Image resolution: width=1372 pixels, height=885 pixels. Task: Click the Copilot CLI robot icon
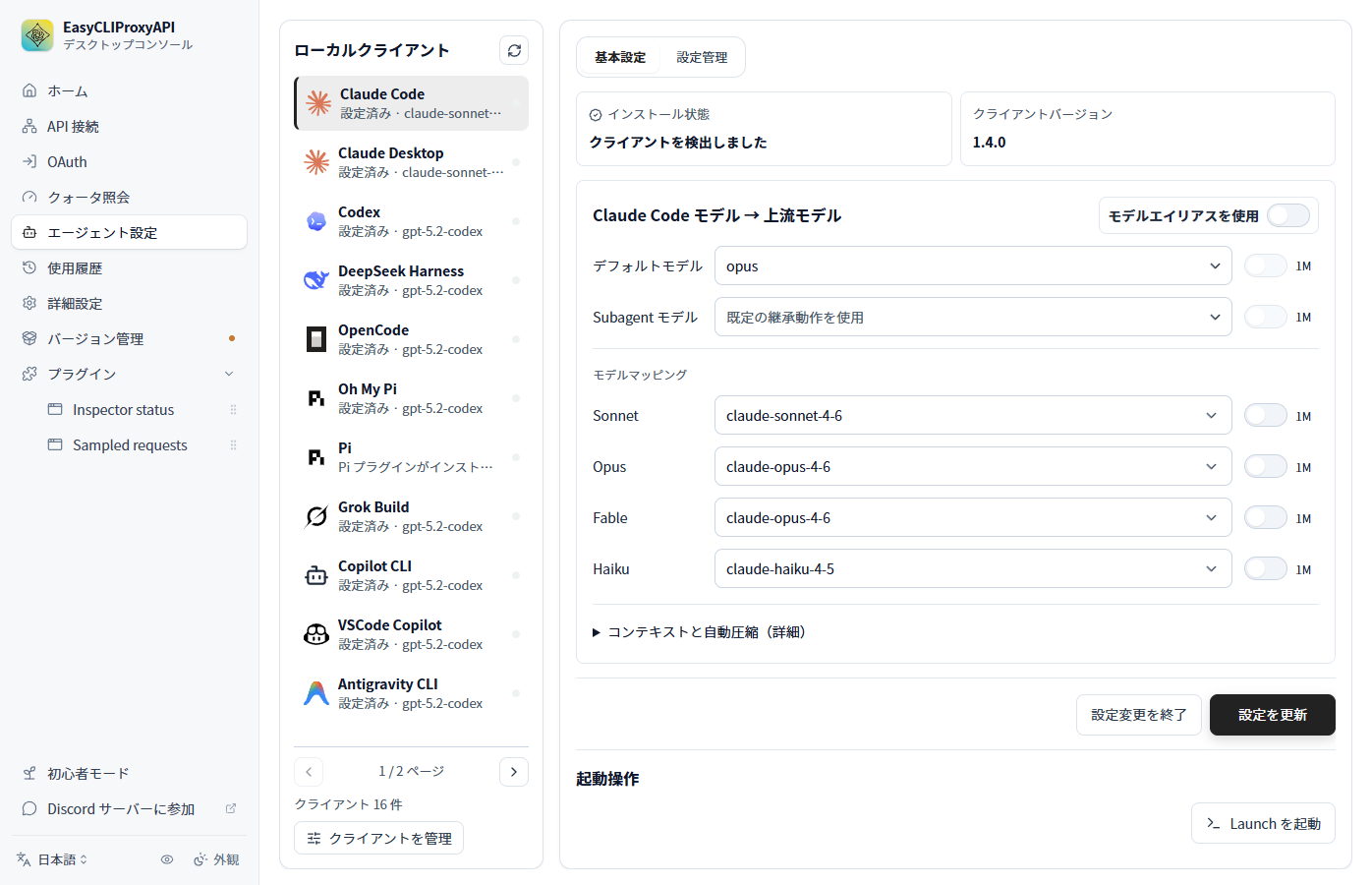[316, 575]
